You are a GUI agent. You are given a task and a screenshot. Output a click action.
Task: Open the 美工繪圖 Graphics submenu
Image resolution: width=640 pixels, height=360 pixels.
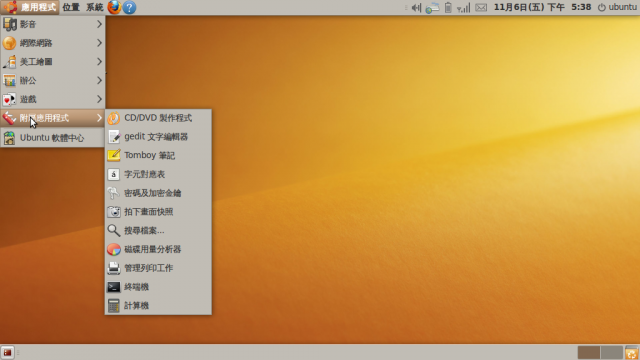pos(53,62)
